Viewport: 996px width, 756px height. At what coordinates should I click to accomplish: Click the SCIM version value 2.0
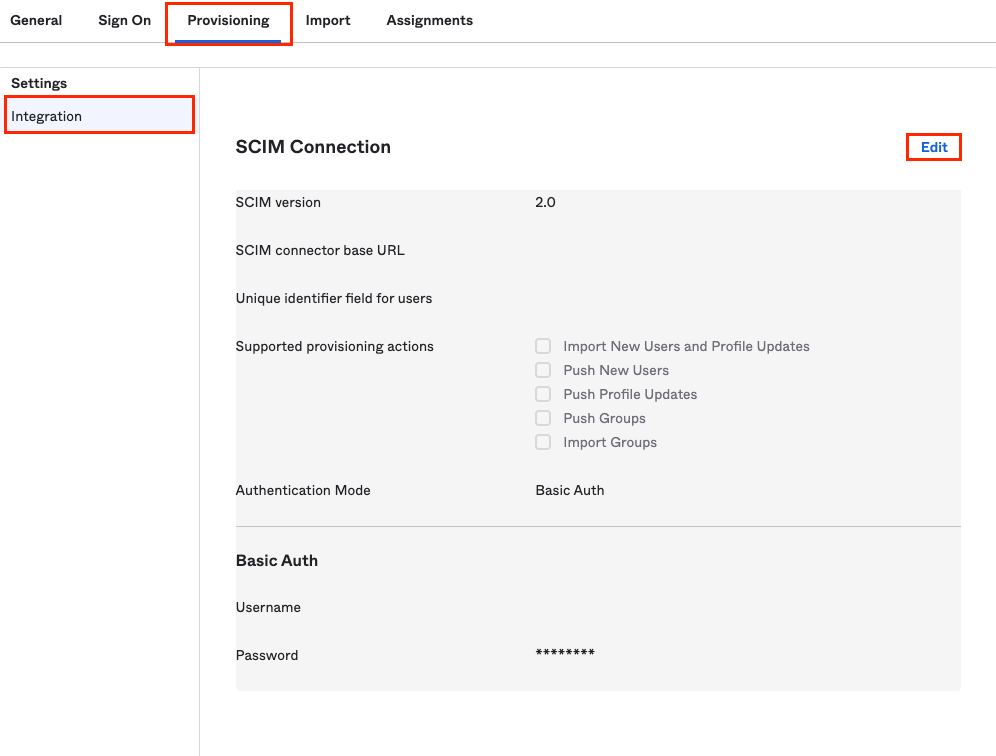544,202
